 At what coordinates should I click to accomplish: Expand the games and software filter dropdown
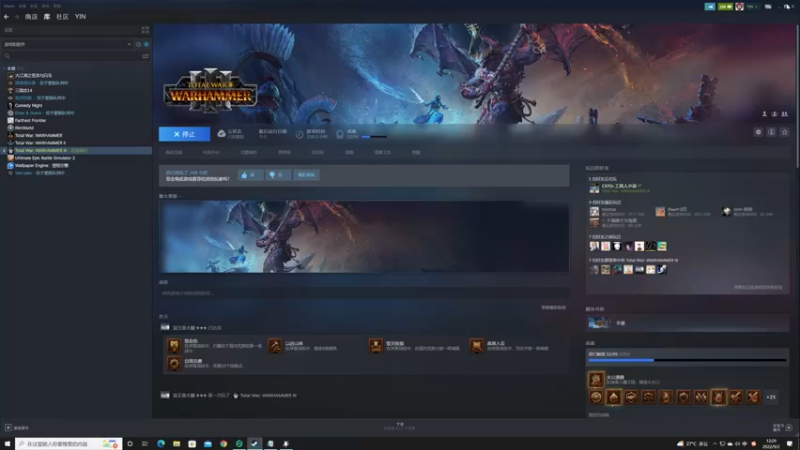point(67,44)
